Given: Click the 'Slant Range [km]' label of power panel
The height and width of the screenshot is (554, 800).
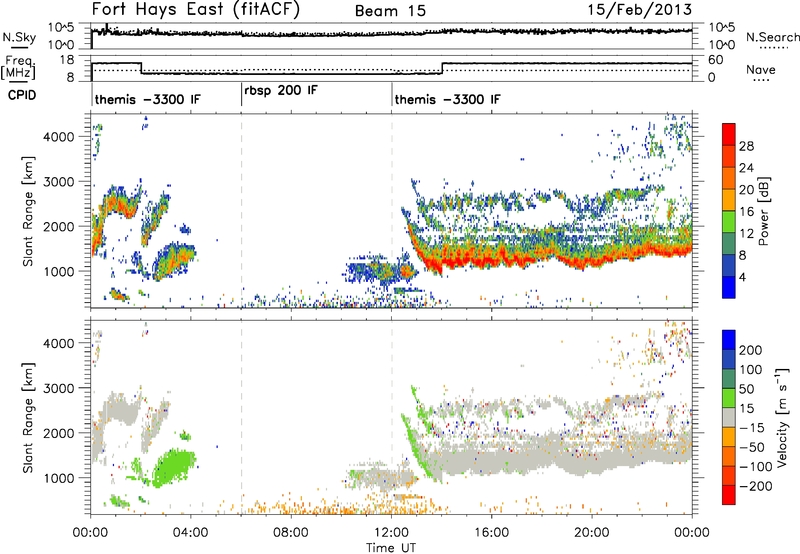Looking at the screenshot, I should pos(28,211).
